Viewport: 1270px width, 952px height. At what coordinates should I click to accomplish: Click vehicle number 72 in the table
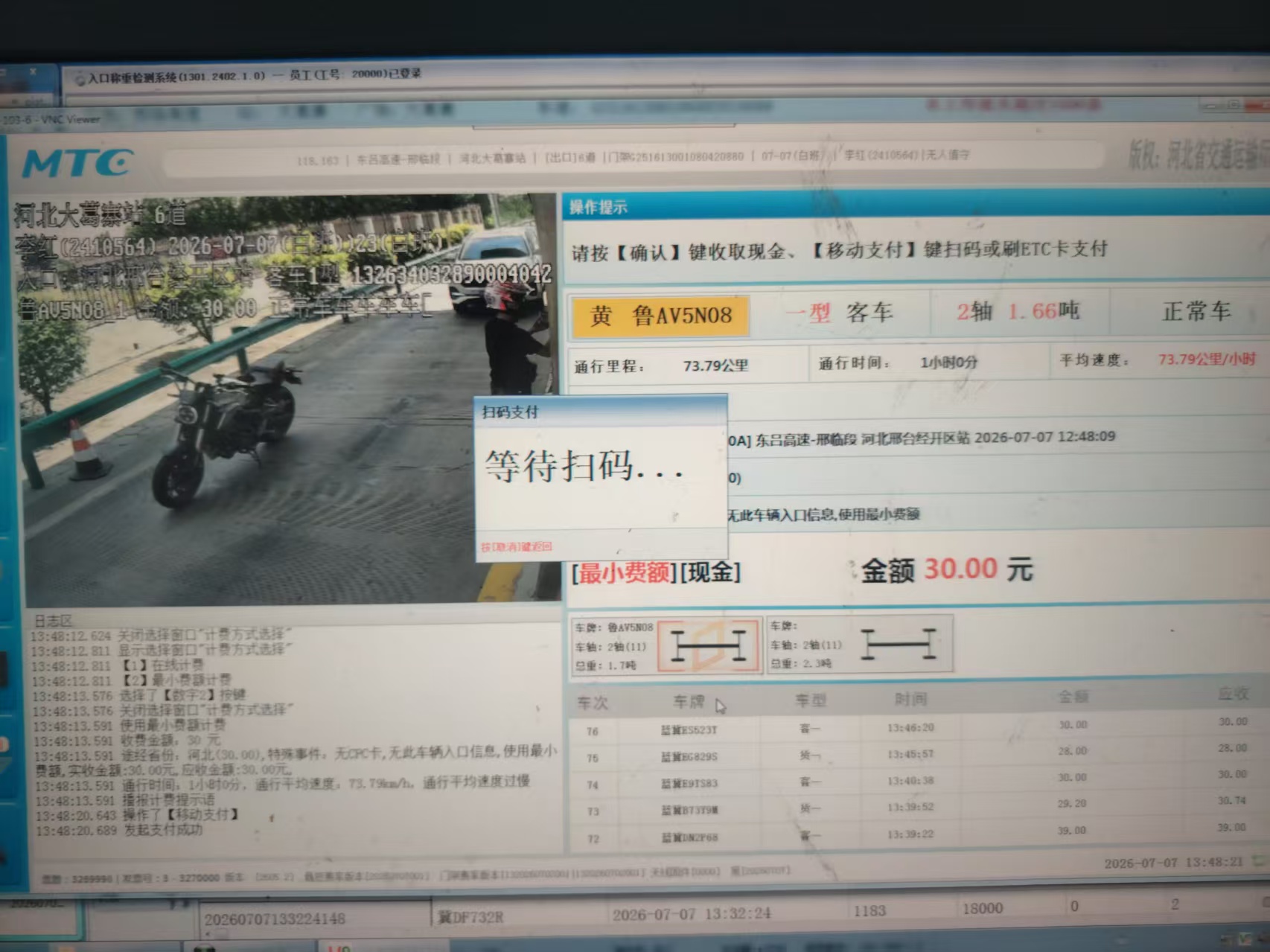tap(593, 839)
